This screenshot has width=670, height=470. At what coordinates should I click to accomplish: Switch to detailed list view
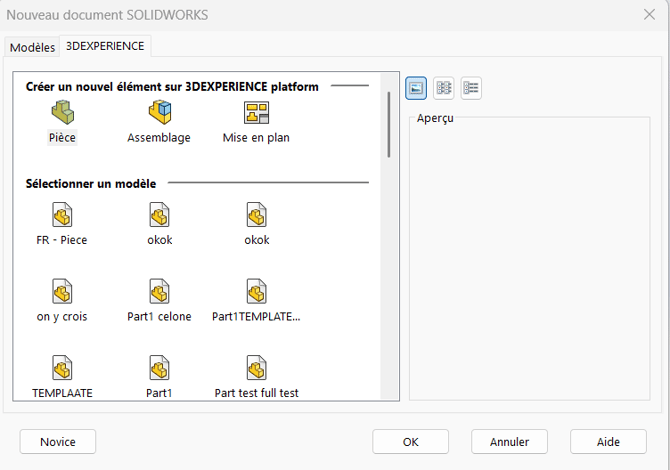[x=471, y=88]
